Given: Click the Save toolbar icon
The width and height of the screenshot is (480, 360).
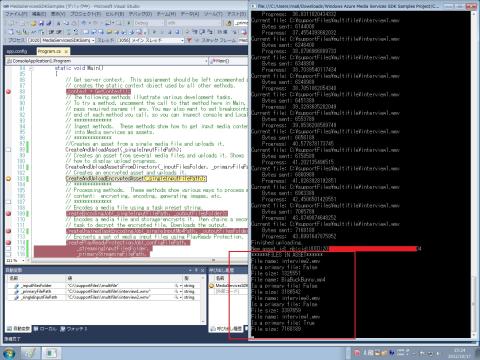Looking at the screenshot, I should coord(42,23).
